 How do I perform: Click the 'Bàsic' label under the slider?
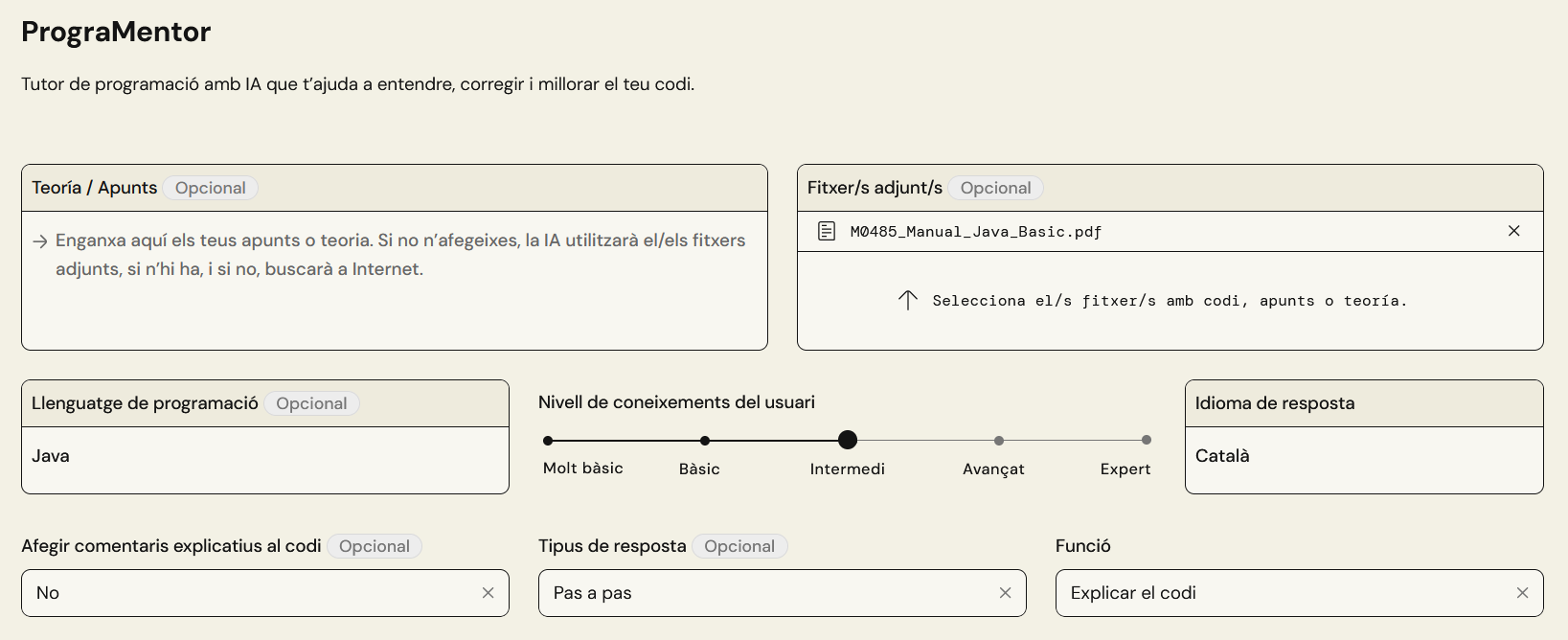pyautogui.click(x=699, y=469)
